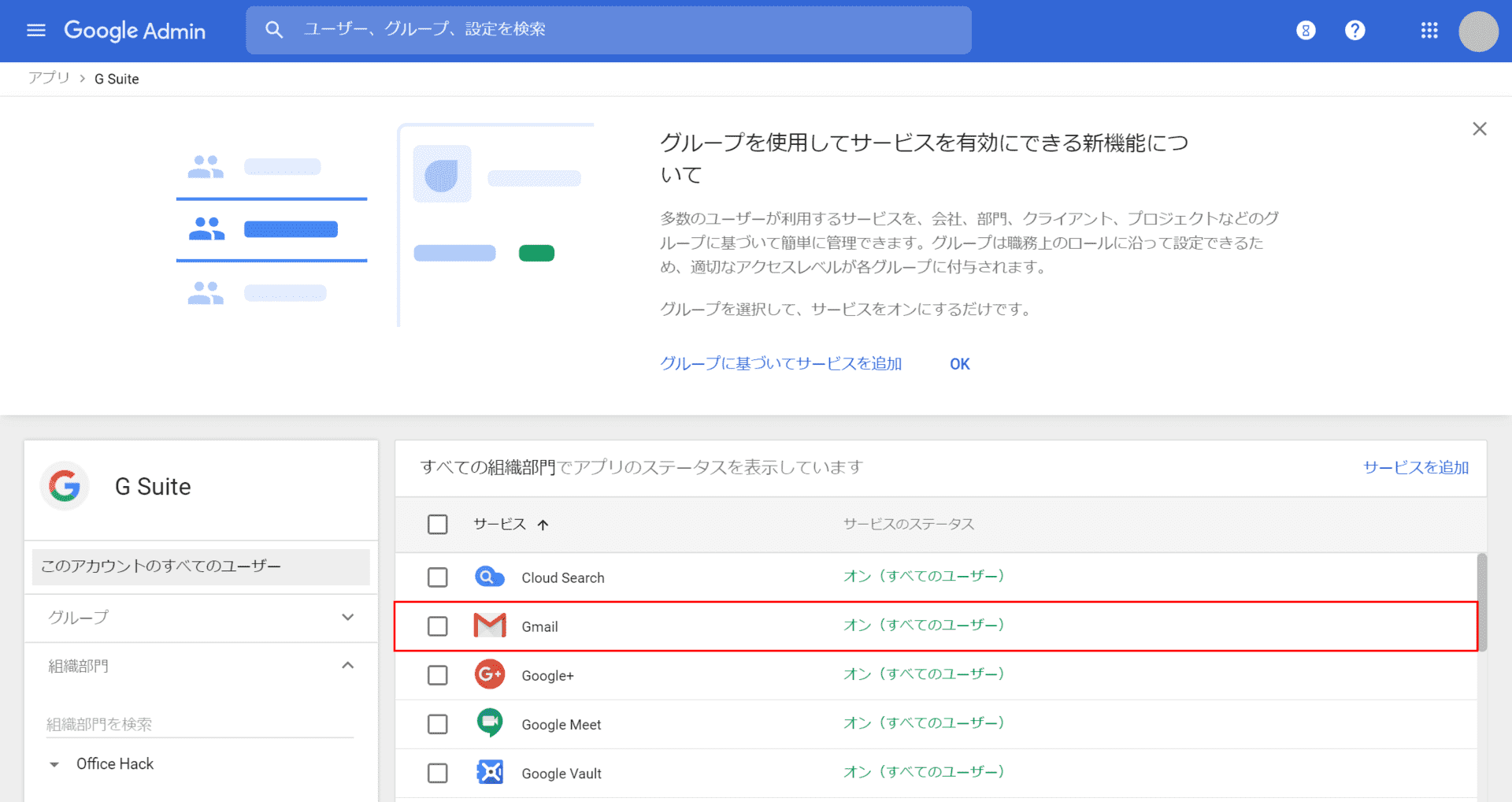The height and width of the screenshot is (802, 1512).
Task: Select the Office Hack organizational unit
Action: 115,763
